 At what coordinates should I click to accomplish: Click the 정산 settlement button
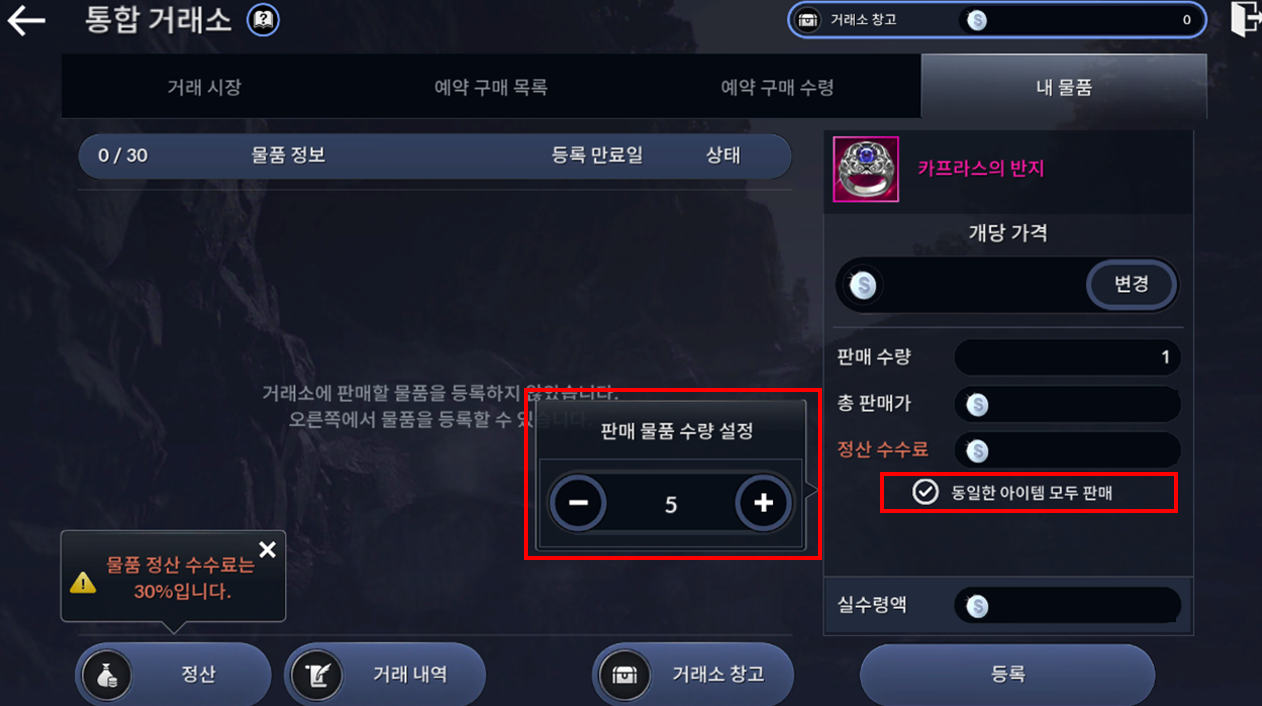point(173,674)
